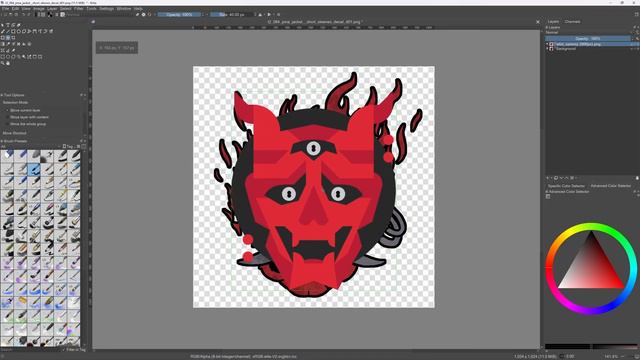Collapse the Advanced Color Selector docker

pos(546,191)
